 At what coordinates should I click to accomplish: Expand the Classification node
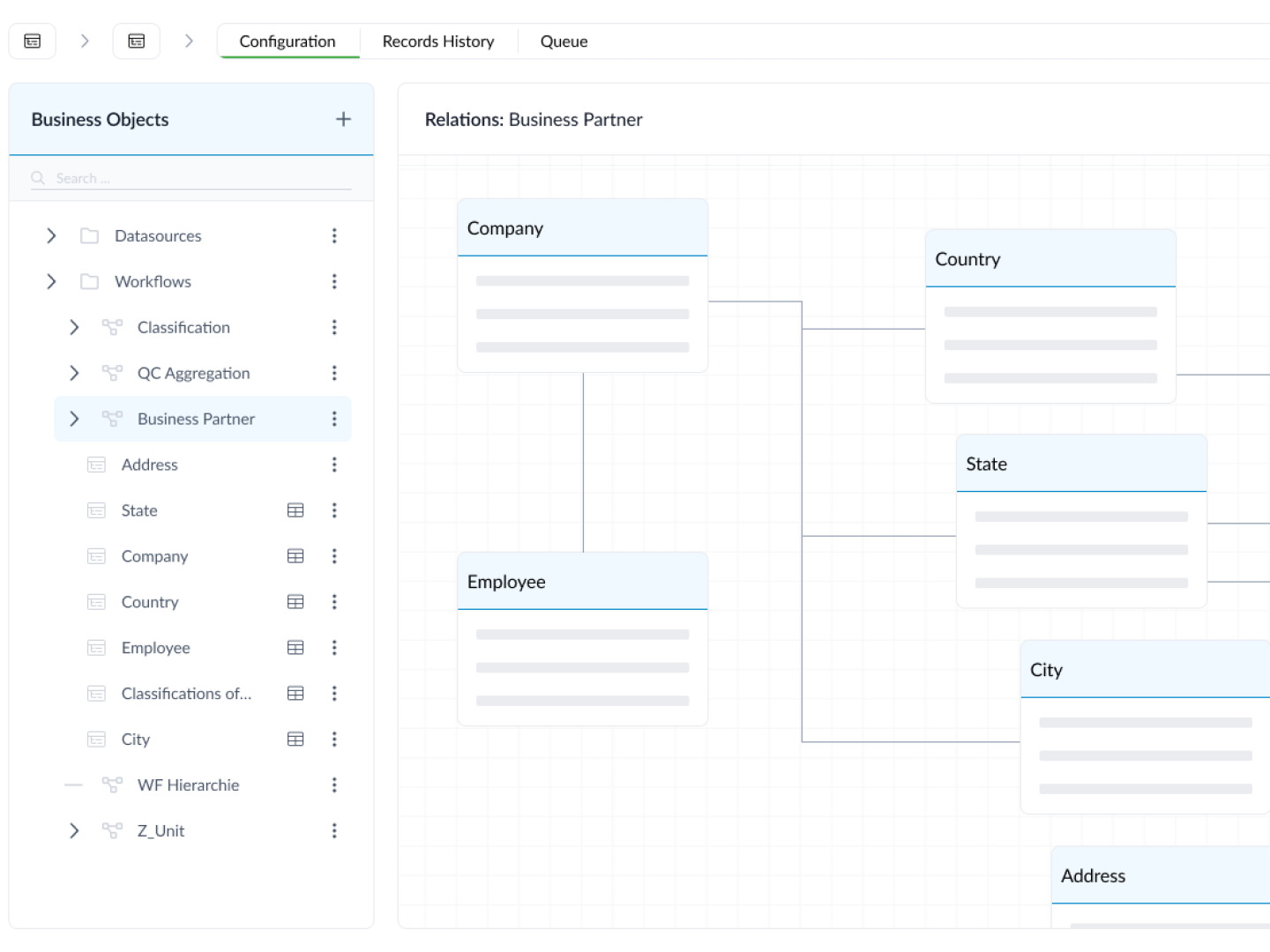click(74, 327)
